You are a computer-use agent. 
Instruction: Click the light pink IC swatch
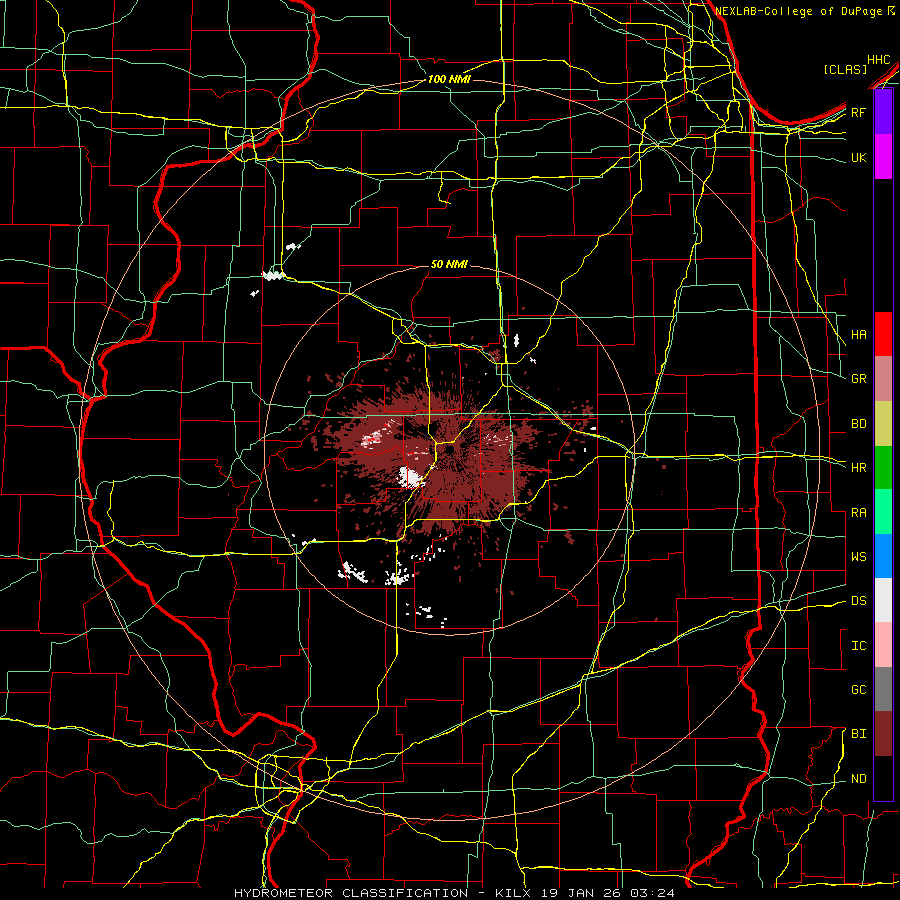(883, 645)
